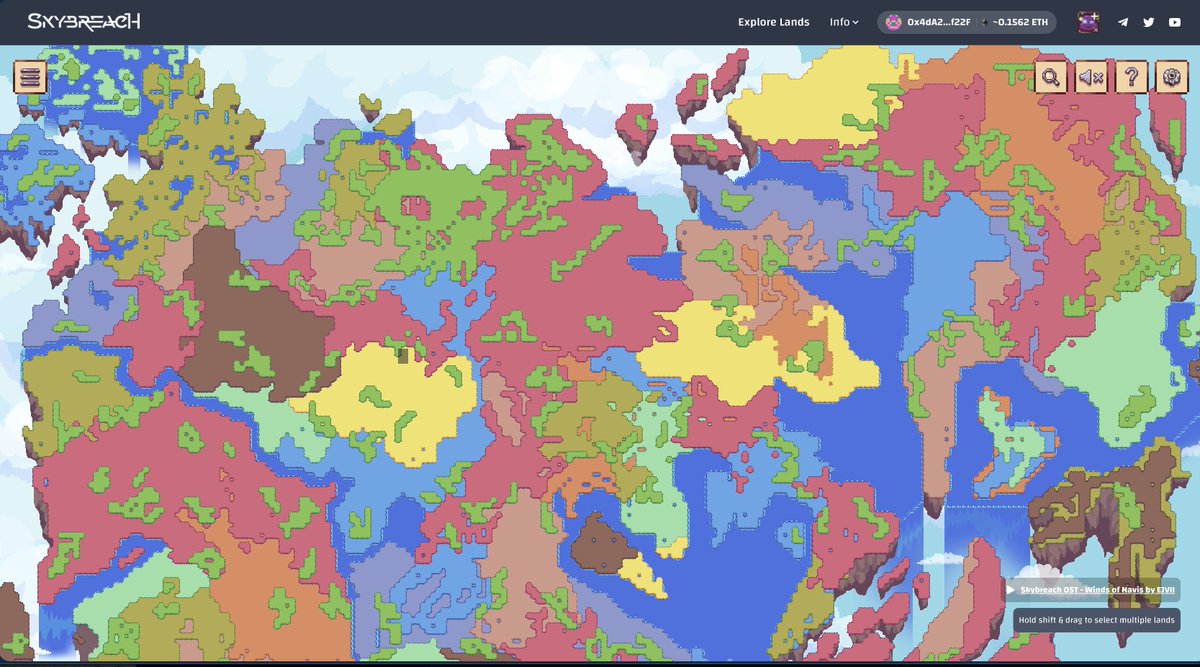The image size is (1200, 667).
Task: Click the 'Hold shift & drag' hint tooltip
Action: 1096,620
